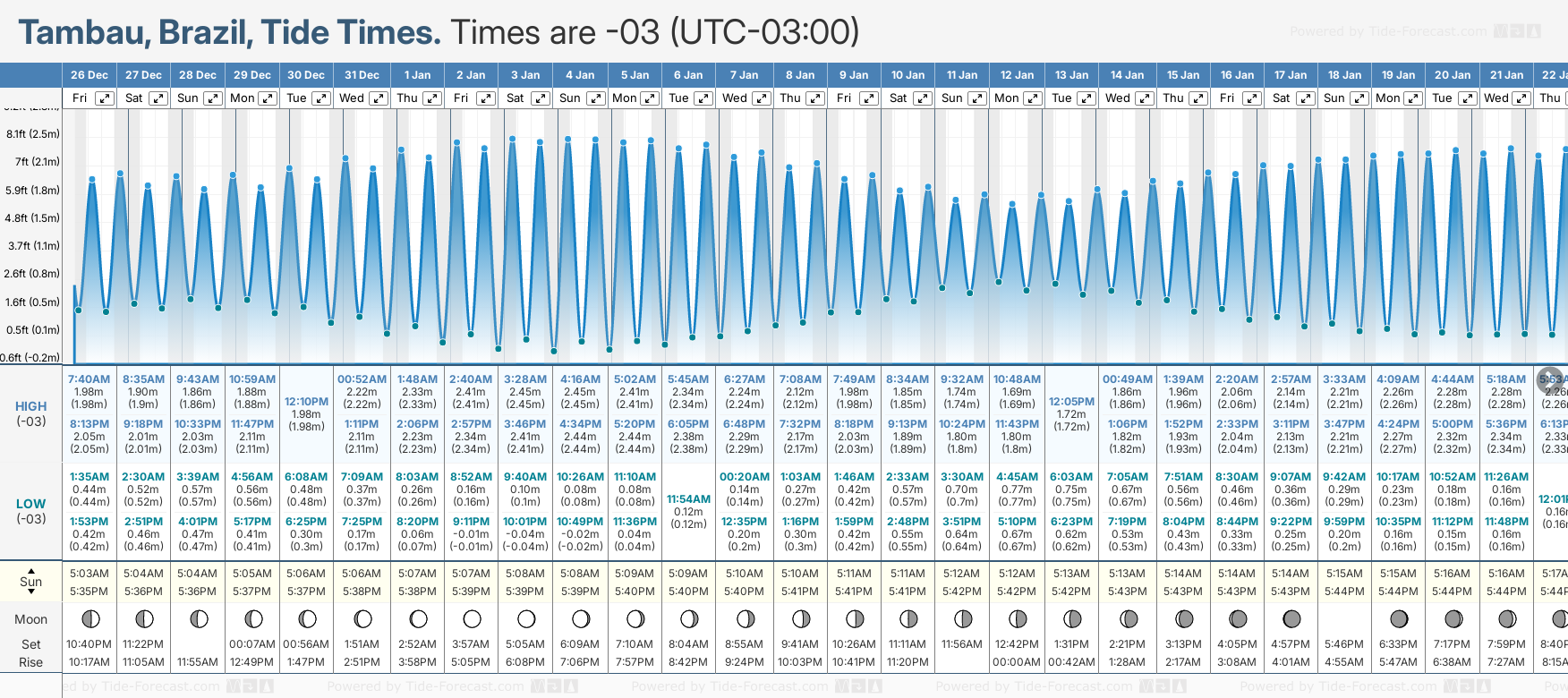
Task: Click the expand icon beside Mon 5 Jan
Action: point(651,98)
